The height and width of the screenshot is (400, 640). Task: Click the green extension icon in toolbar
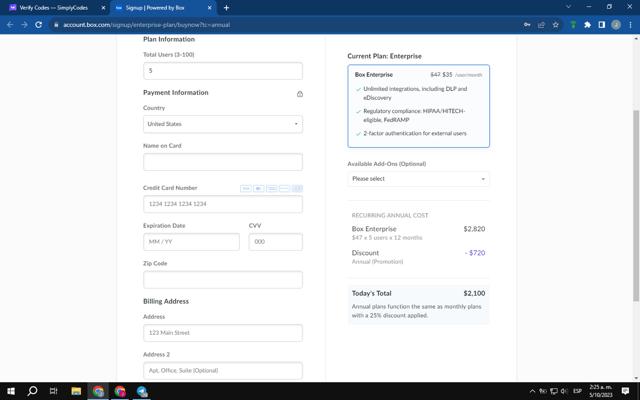coord(573,25)
